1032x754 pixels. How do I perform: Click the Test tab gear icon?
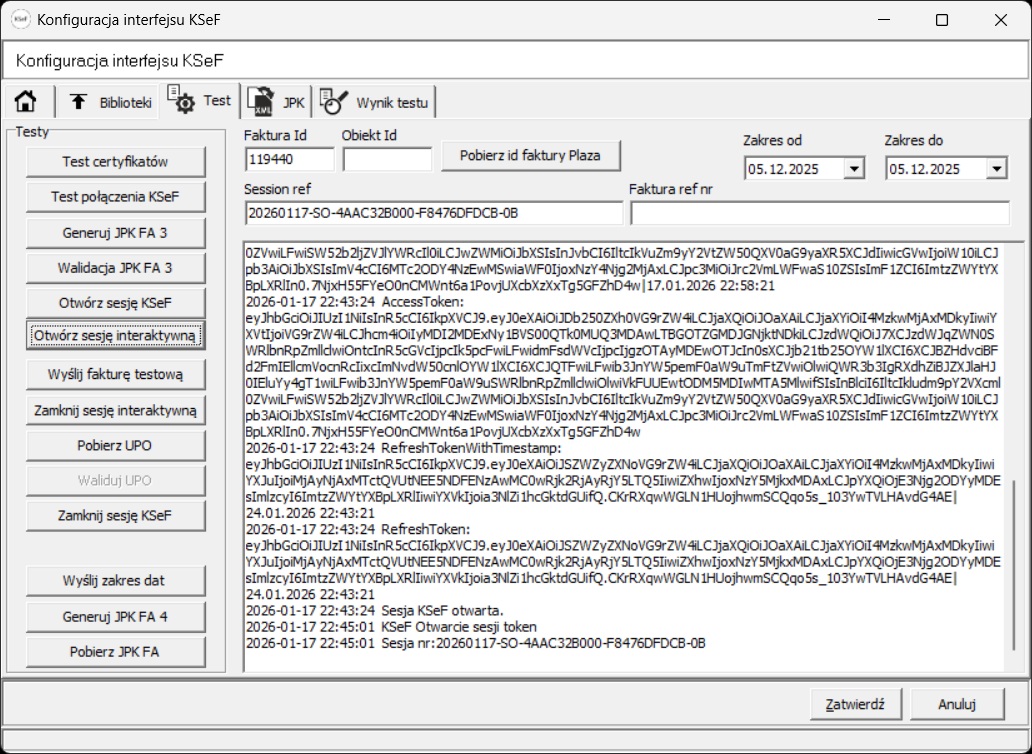coord(180,100)
